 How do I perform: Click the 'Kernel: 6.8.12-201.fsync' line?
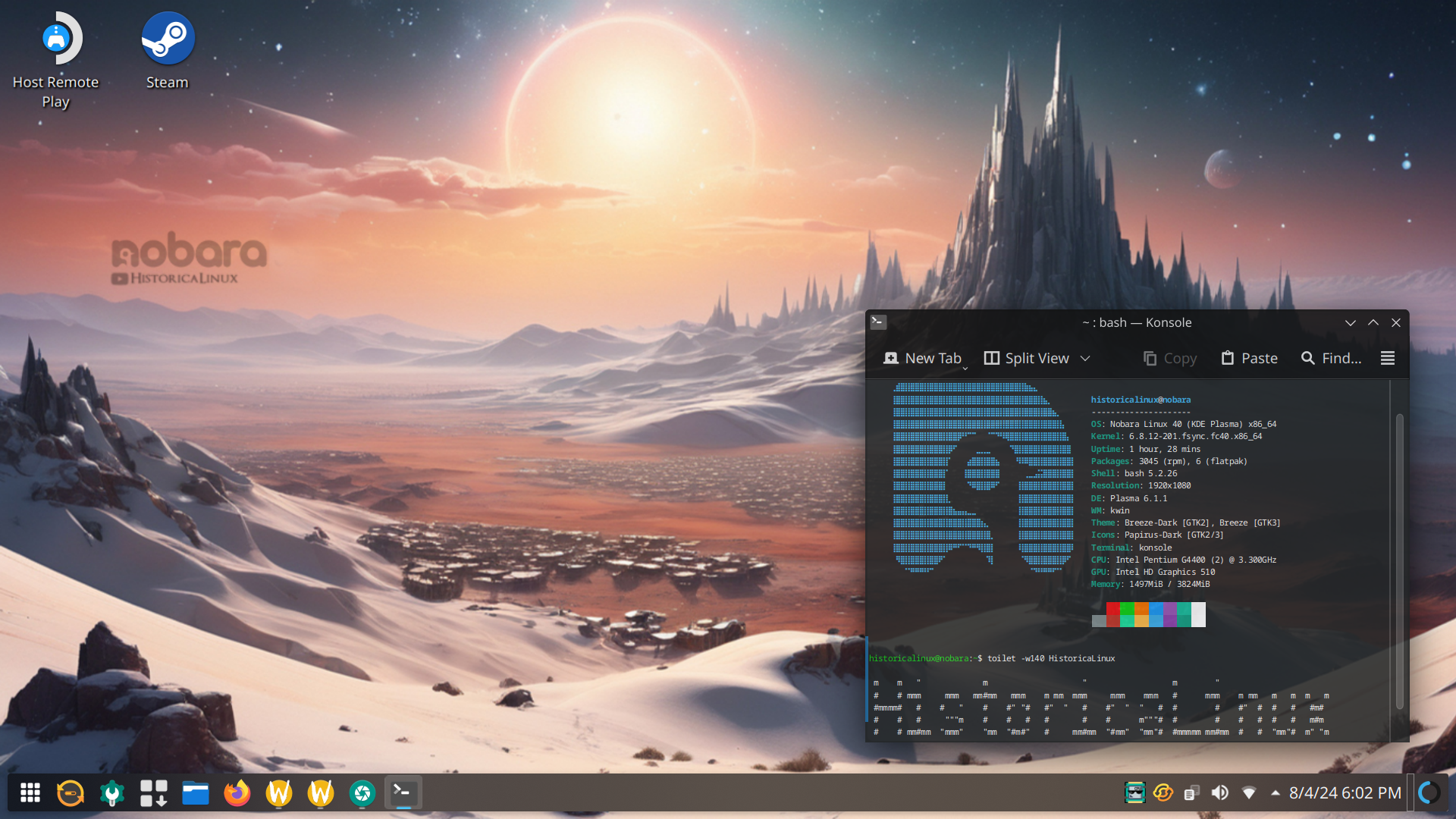(1176, 436)
